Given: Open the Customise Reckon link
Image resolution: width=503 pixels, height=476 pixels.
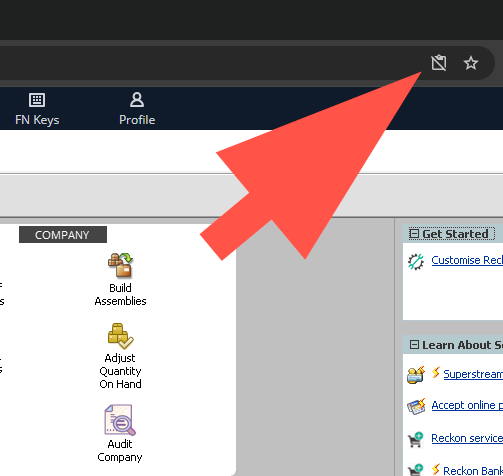Looking at the screenshot, I should [467, 260].
